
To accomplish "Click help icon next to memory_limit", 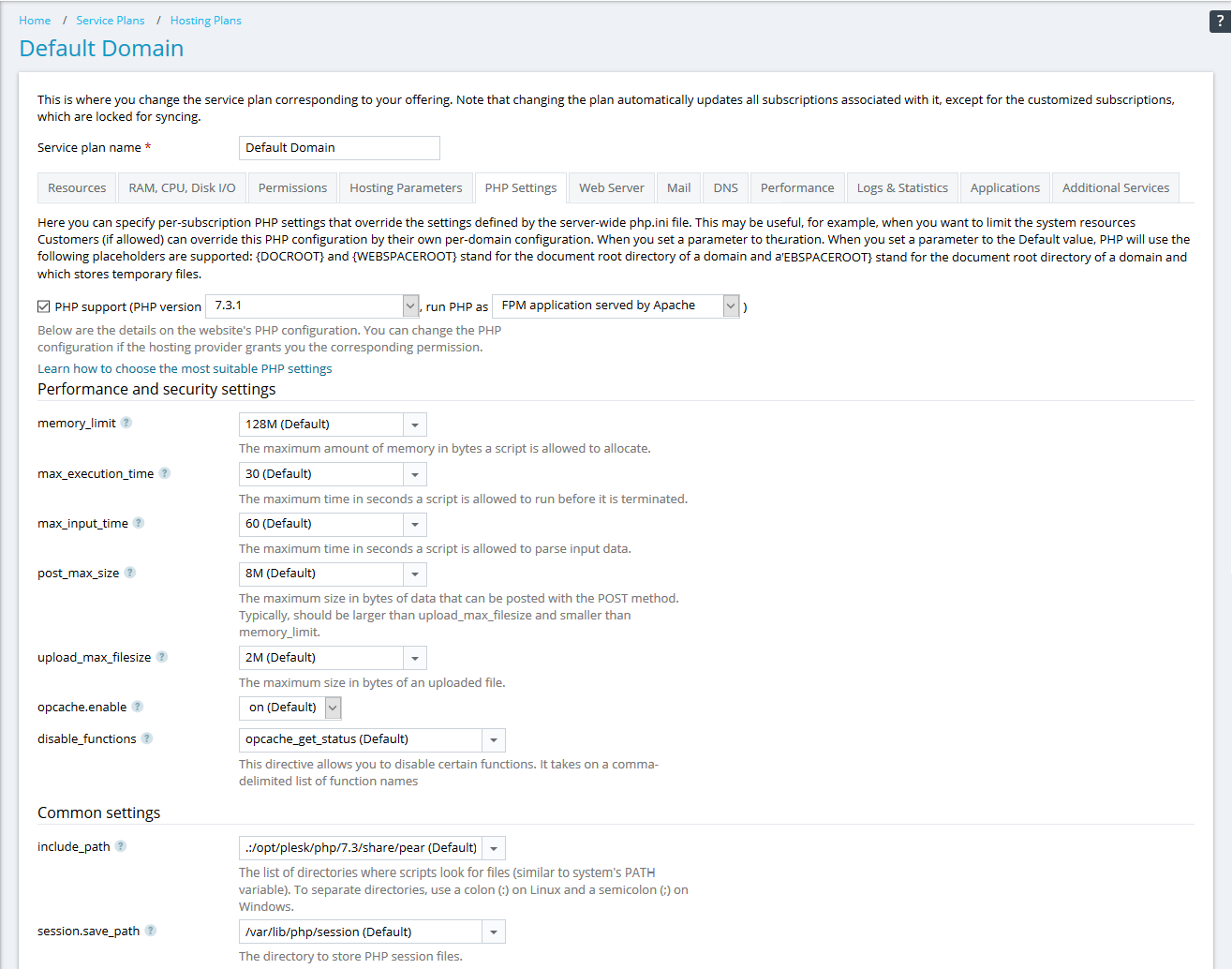I will (126, 423).
